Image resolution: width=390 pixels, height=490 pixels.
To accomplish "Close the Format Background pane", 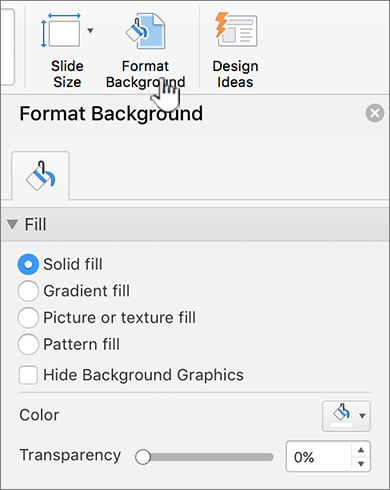I will 375,113.
